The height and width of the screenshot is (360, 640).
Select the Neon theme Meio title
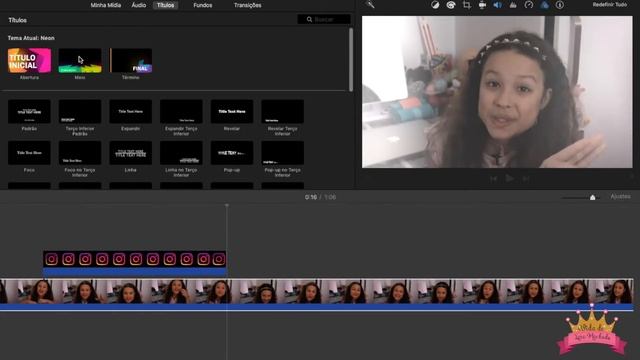[80, 60]
